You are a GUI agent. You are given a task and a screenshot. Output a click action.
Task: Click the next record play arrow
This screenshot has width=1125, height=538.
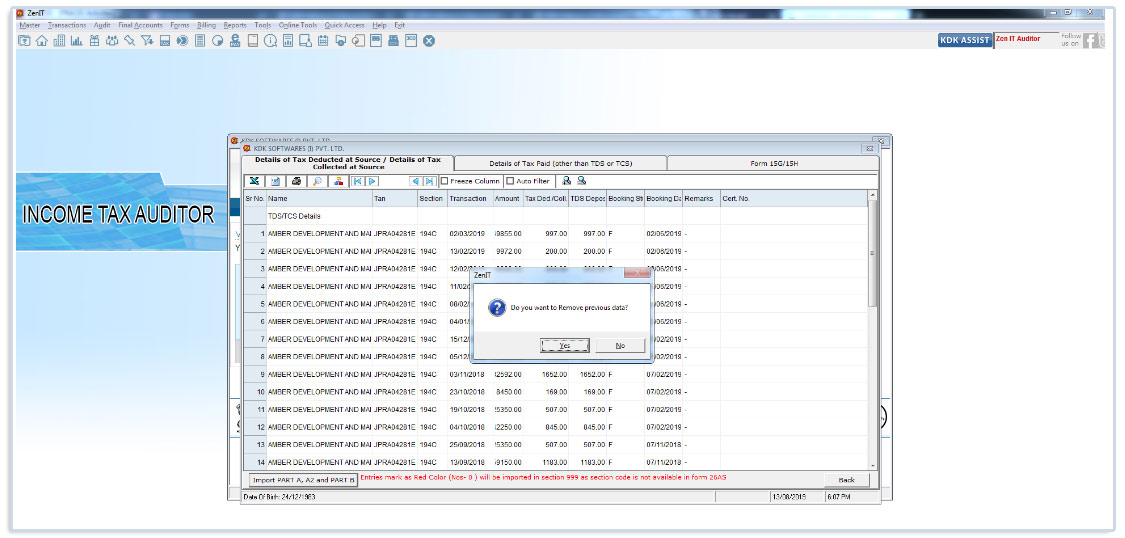tap(372, 181)
